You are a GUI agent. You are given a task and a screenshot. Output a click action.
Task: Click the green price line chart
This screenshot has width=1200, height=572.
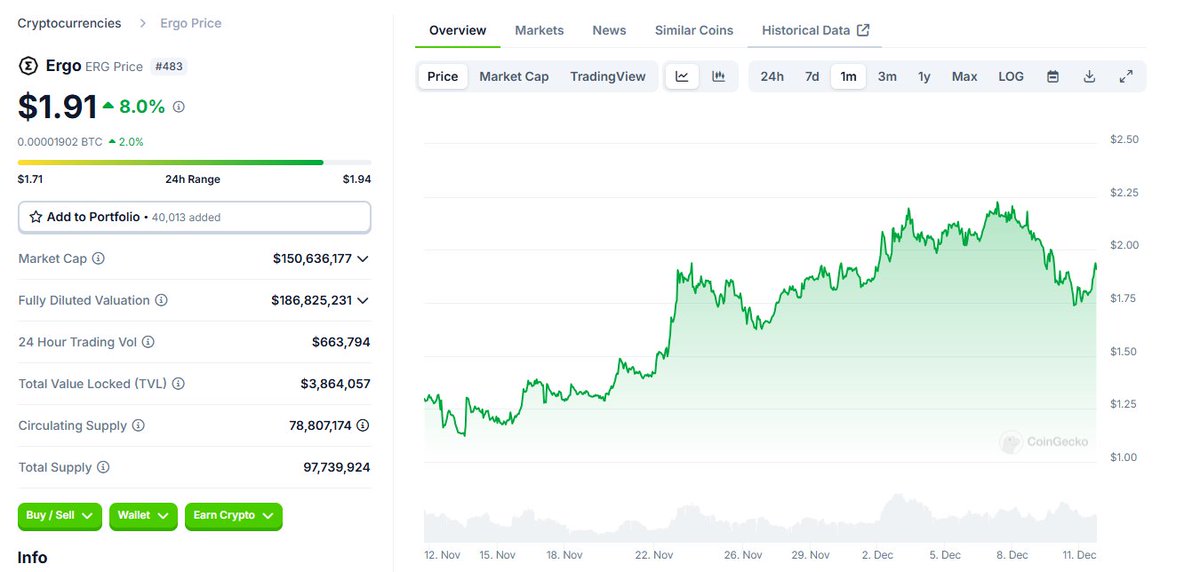click(x=760, y=320)
